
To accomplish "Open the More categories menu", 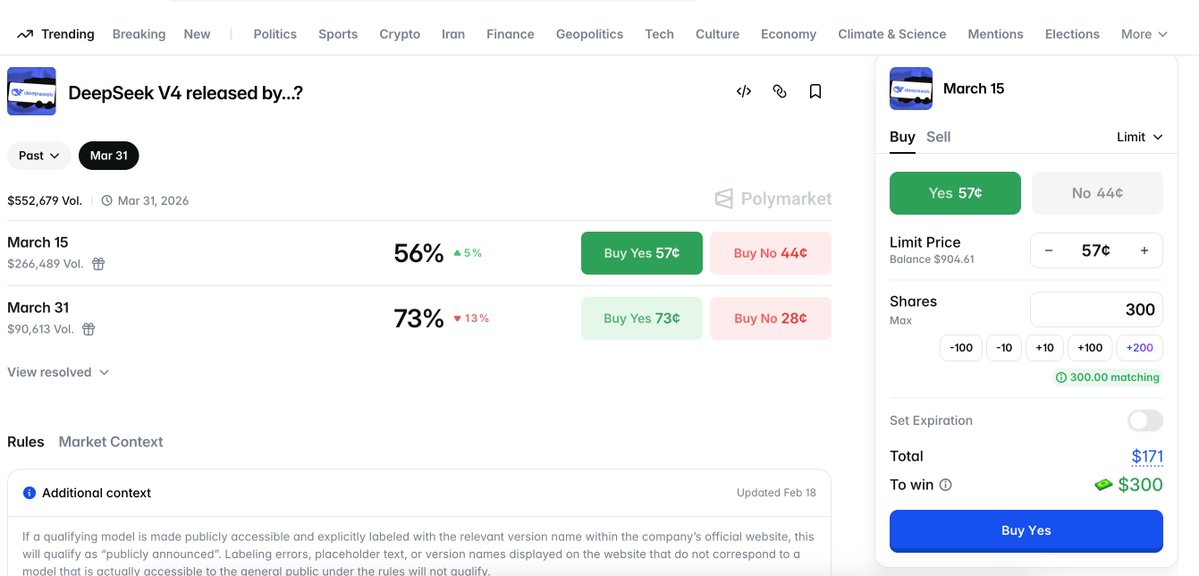I will coord(1144,34).
